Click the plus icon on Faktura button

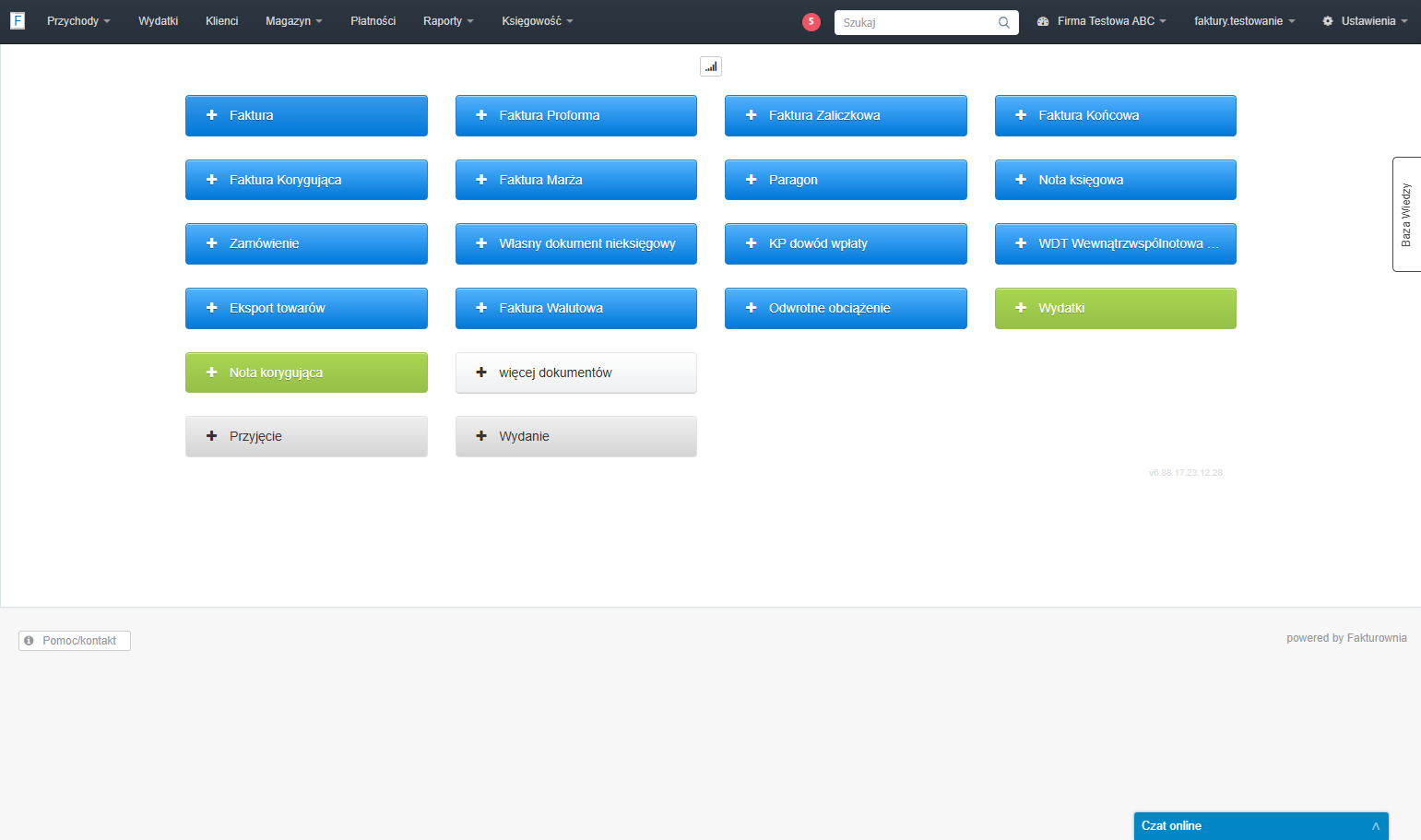click(x=211, y=115)
